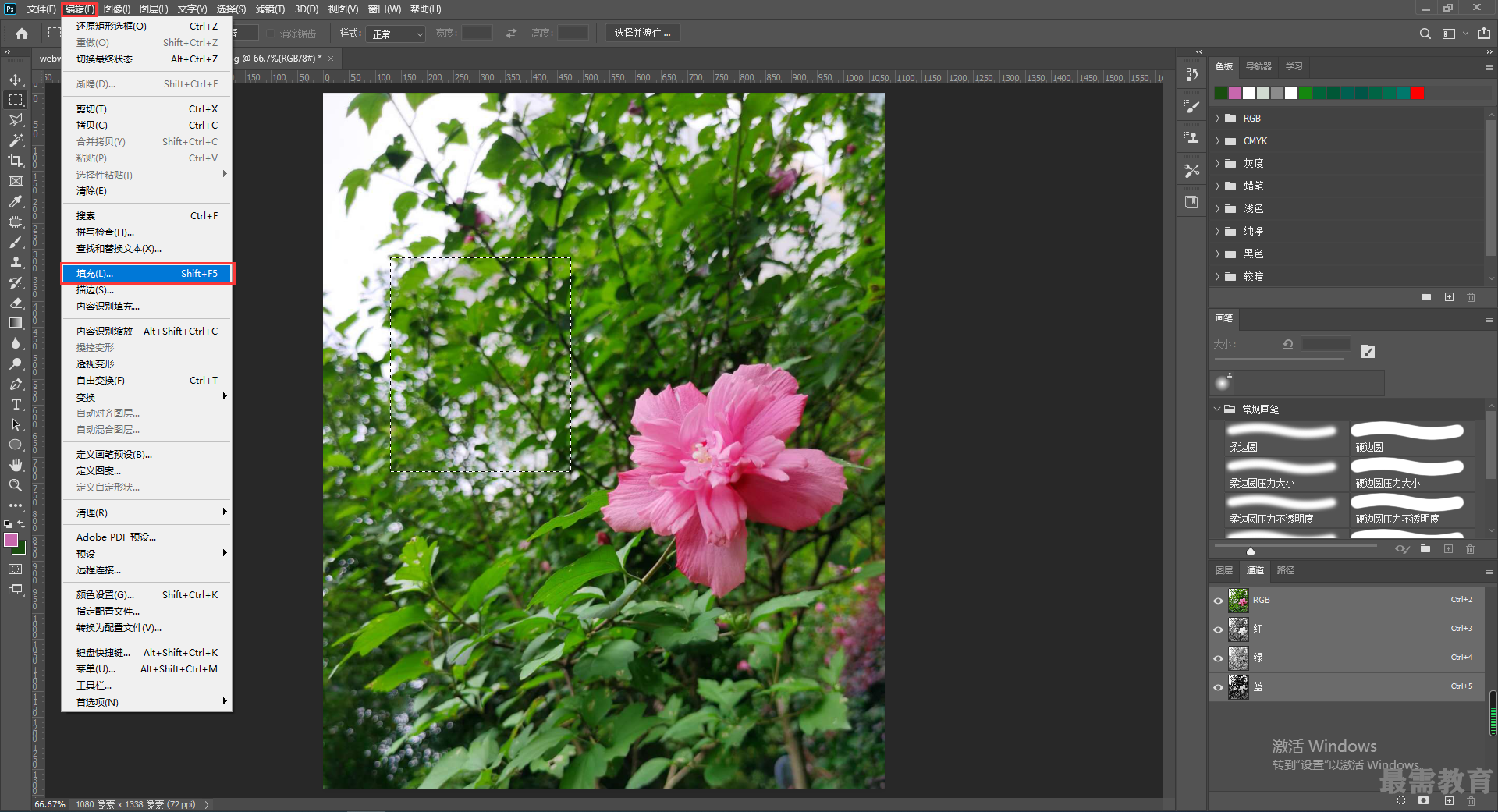The width and height of the screenshot is (1498, 812).
Task: Toggle brush live tip preview eye icon
Action: pos(1402,549)
